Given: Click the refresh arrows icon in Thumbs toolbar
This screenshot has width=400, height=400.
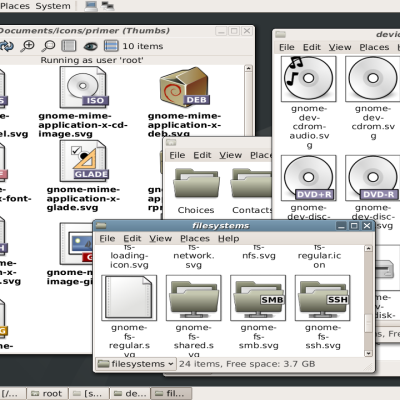Looking at the screenshot, I should [7, 46].
